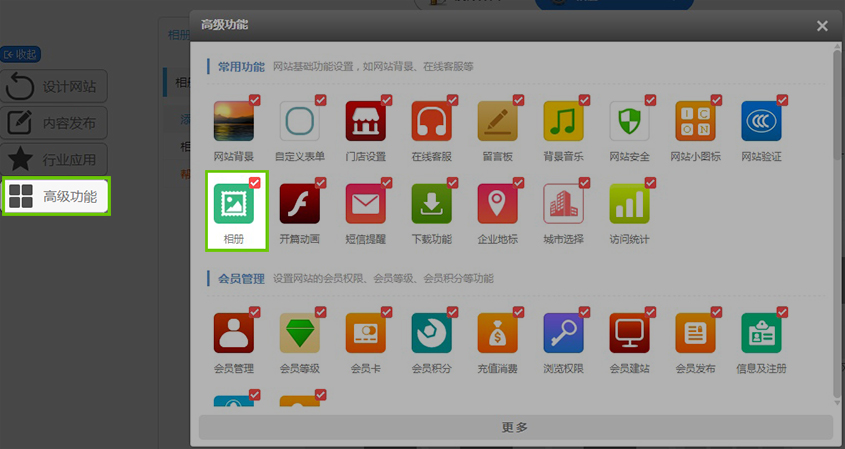The height and width of the screenshot is (449, 845).
Task: Click the 充值消费 money bag icon
Action: 497,333
